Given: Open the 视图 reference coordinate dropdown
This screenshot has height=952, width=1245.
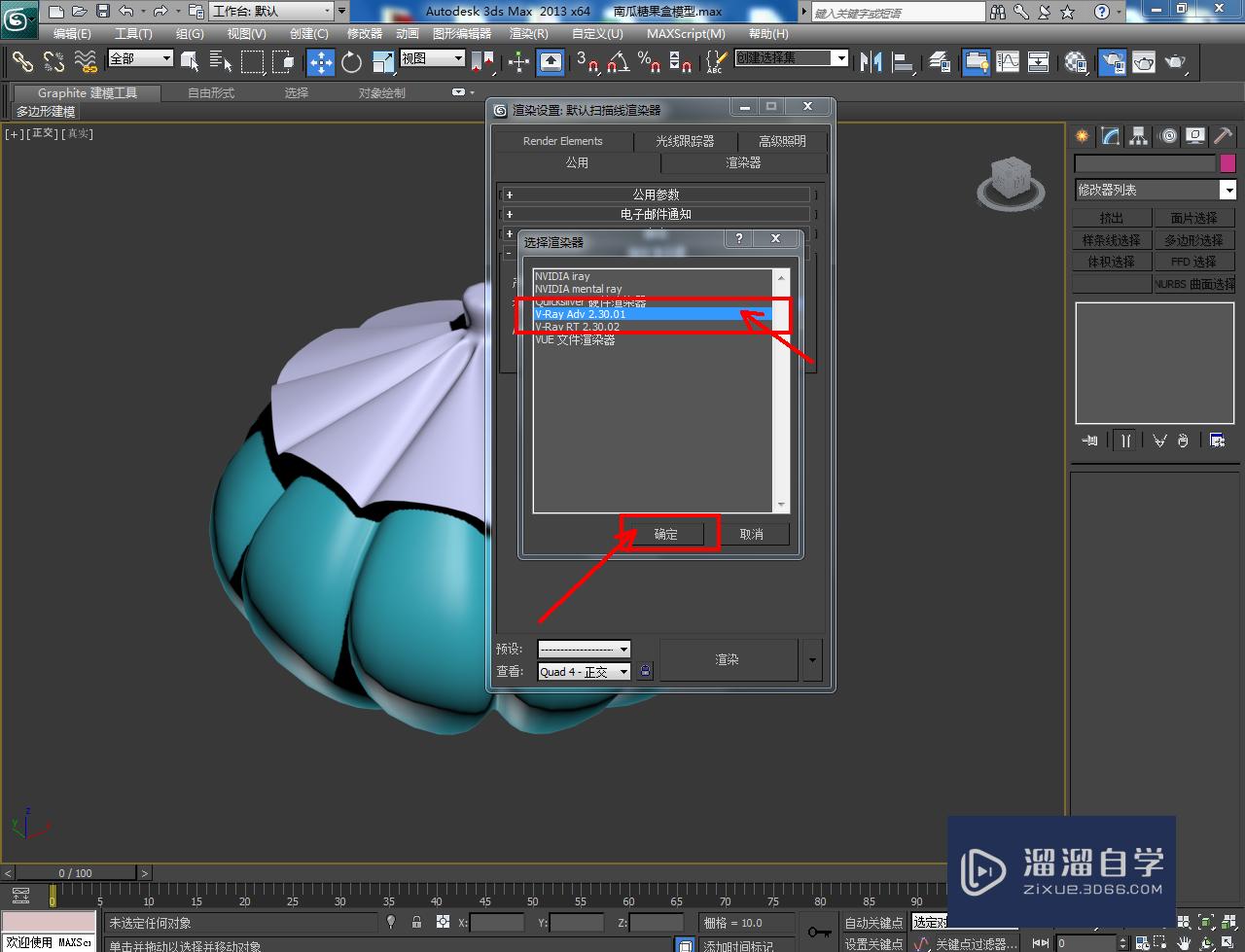Looking at the screenshot, I should (x=432, y=58).
